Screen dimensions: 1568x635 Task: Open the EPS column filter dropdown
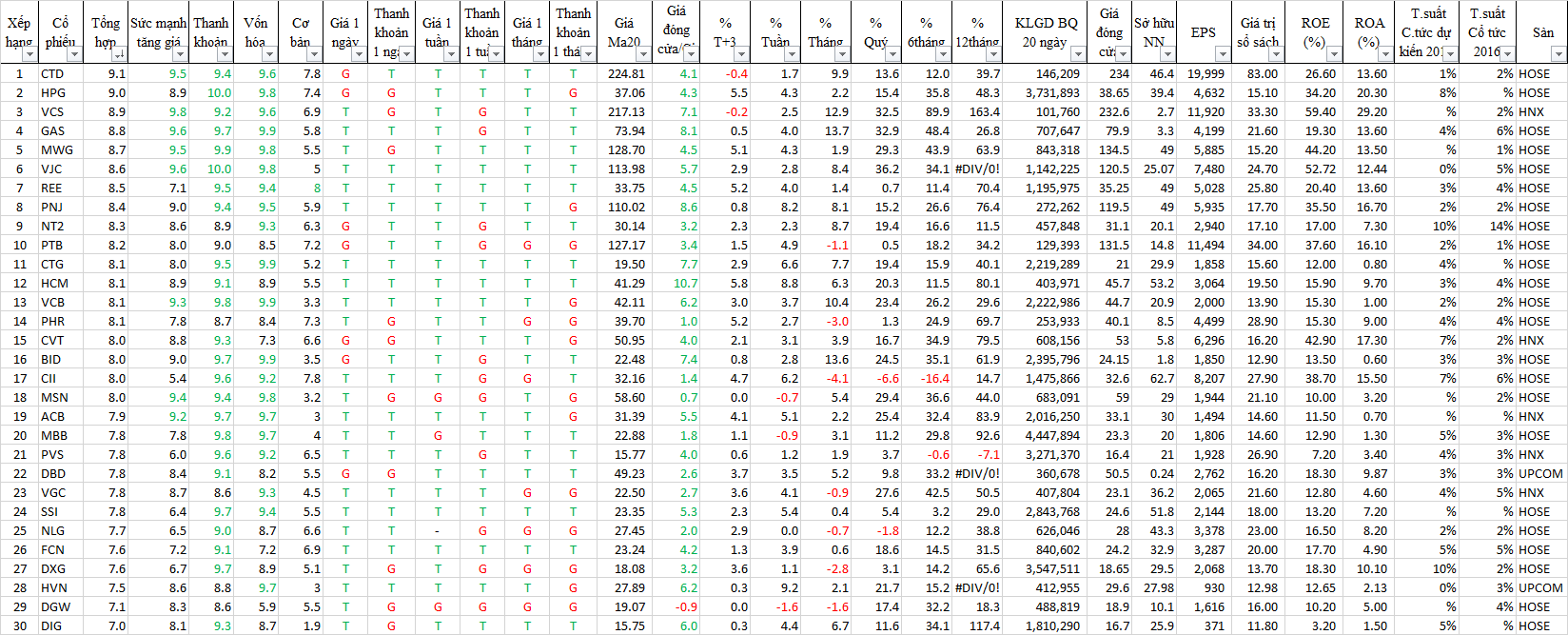(1223, 54)
